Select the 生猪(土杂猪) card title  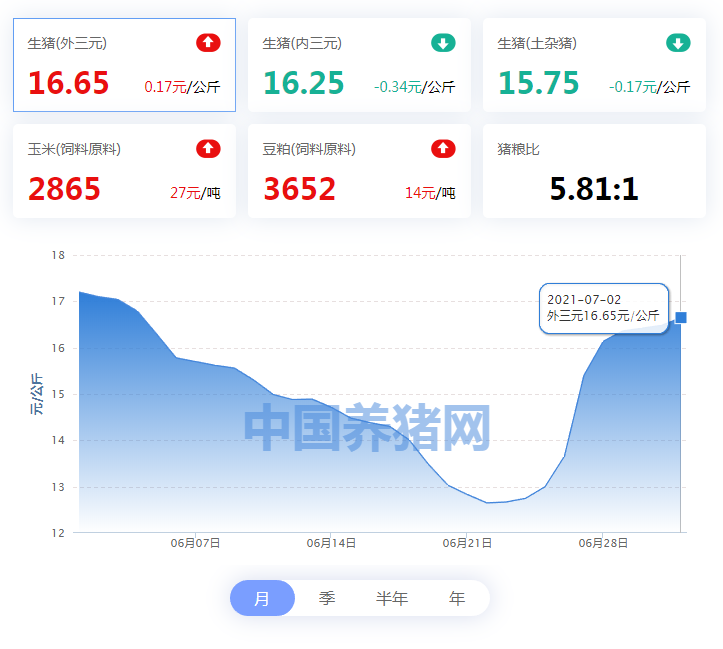pos(537,43)
